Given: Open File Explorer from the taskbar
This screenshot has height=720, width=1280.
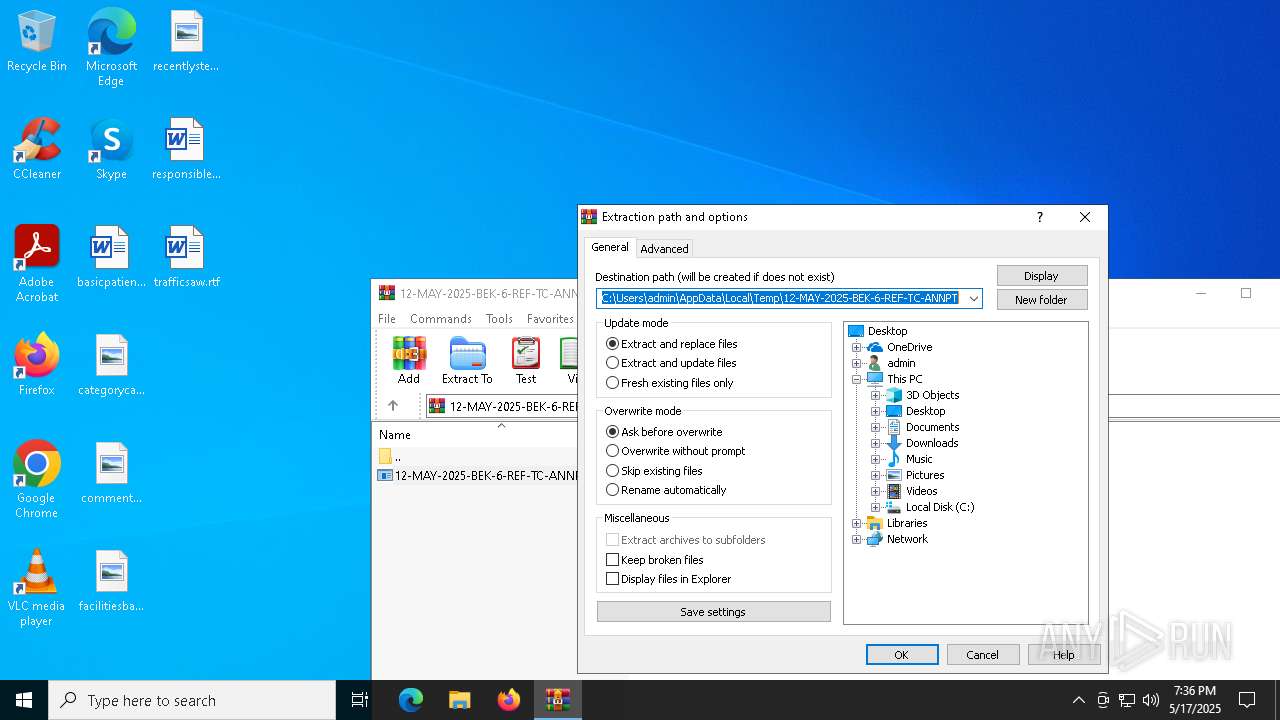Looking at the screenshot, I should tap(460, 700).
